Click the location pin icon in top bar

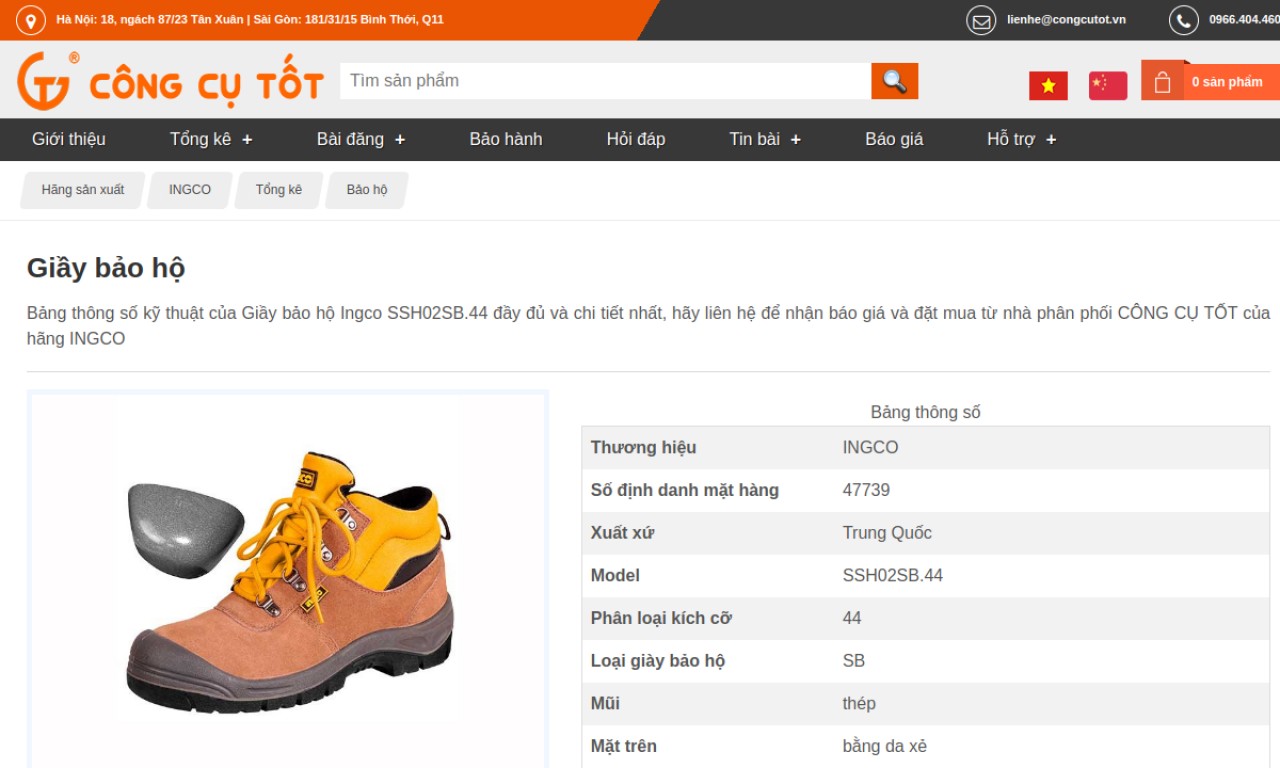click(x=31, y=20)
